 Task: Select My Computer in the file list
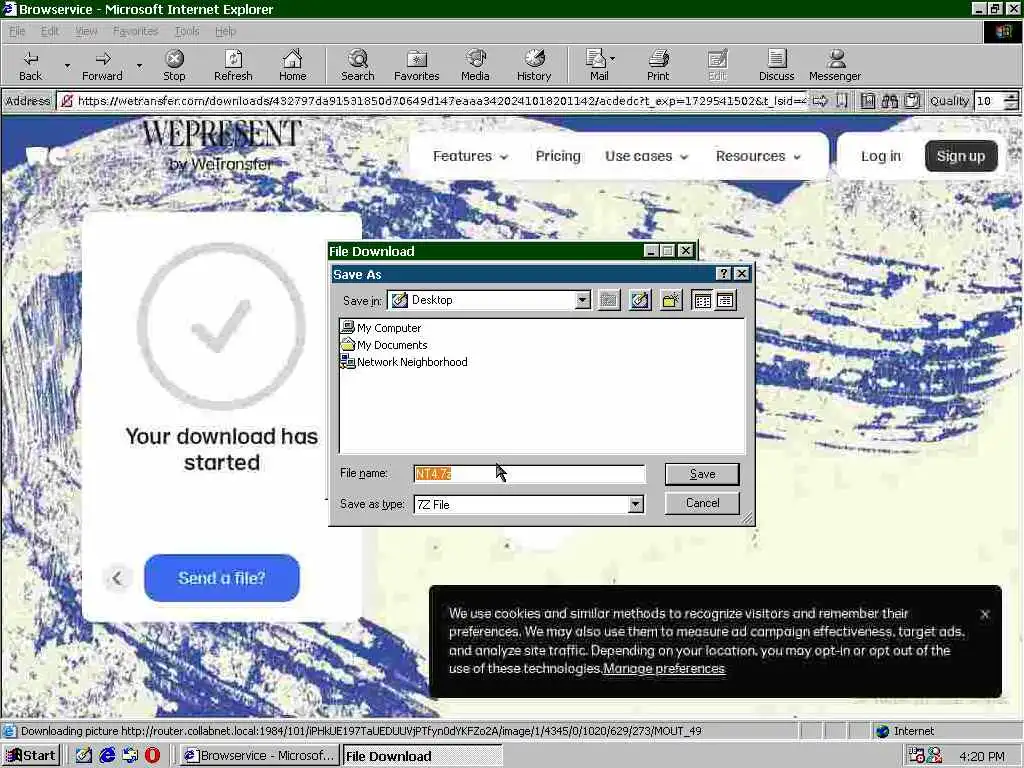click(x=381, y=328)
